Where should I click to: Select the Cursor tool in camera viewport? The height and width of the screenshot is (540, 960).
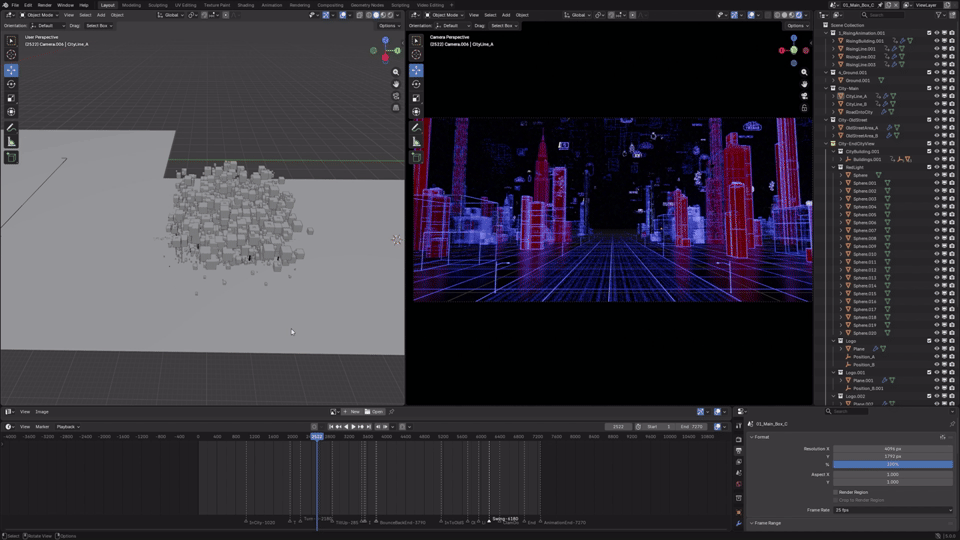416,54
